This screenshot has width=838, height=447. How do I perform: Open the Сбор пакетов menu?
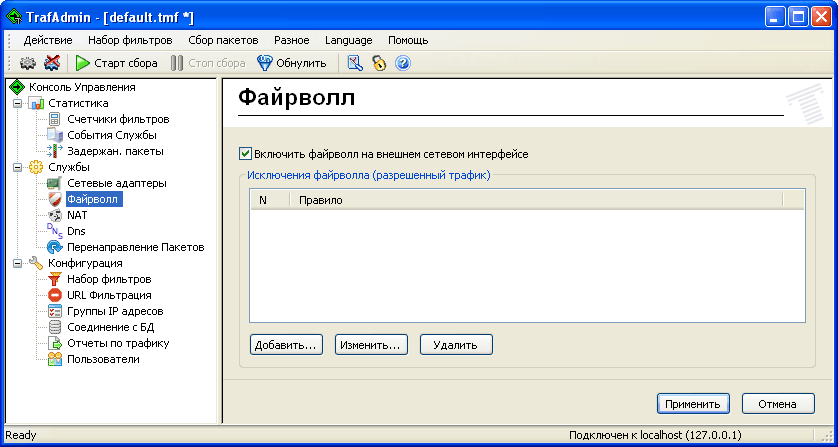coord(223,40)
